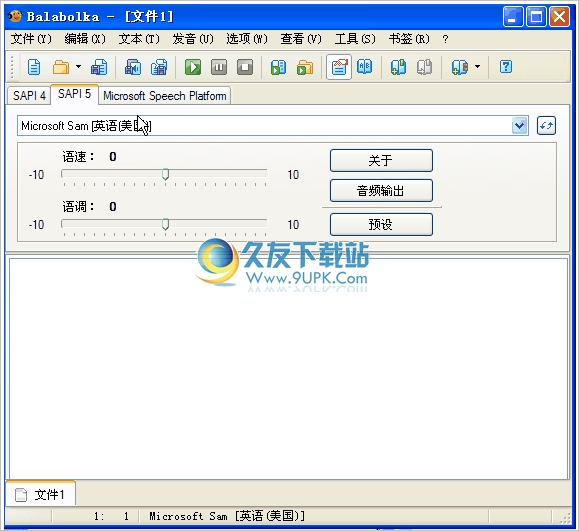Click the Balabolka app icon in title bar
This screenshot has width=579, height=531.
tap(15, 16)
